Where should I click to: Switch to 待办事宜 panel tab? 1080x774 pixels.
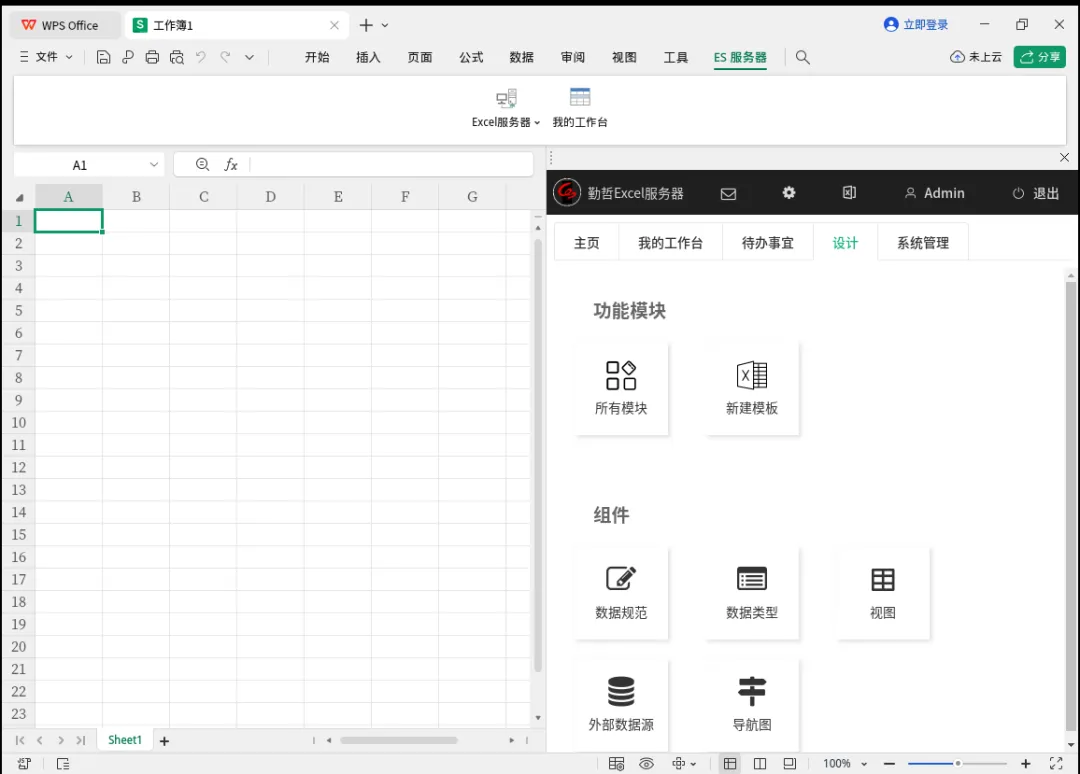coord(767,243)
